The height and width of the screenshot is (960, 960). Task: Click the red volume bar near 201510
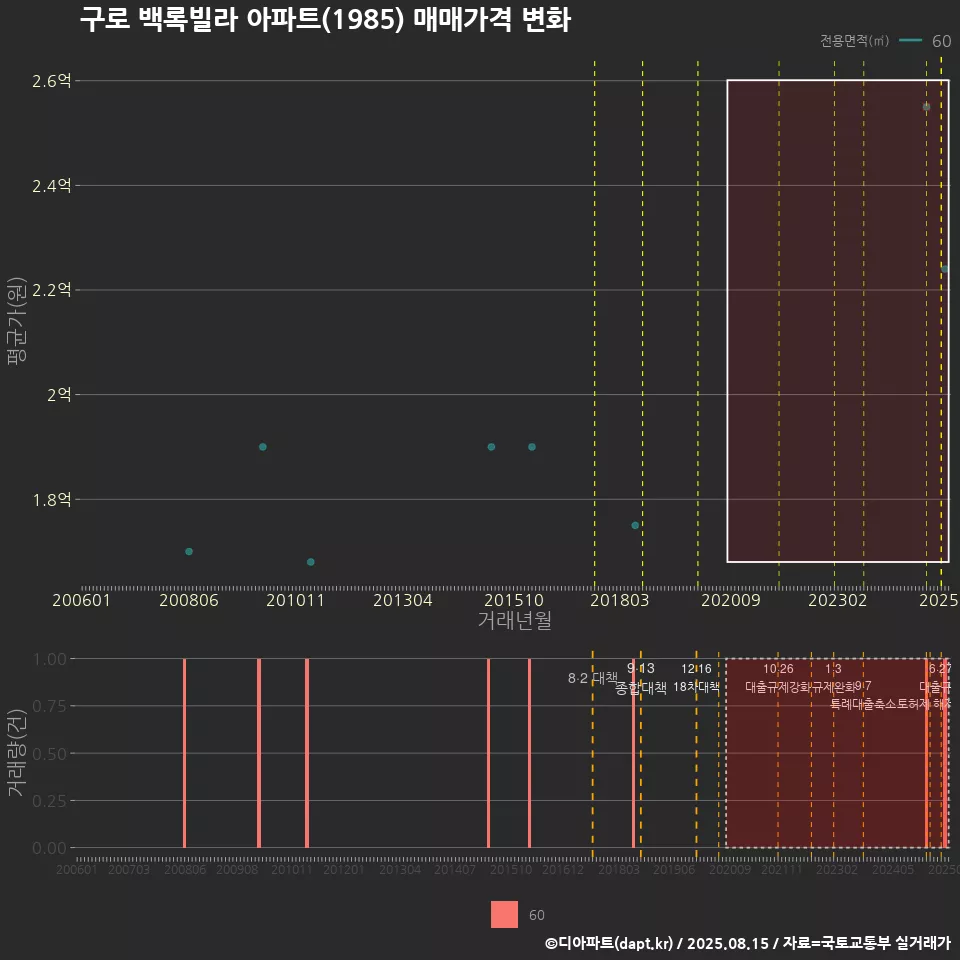[530, 753]
